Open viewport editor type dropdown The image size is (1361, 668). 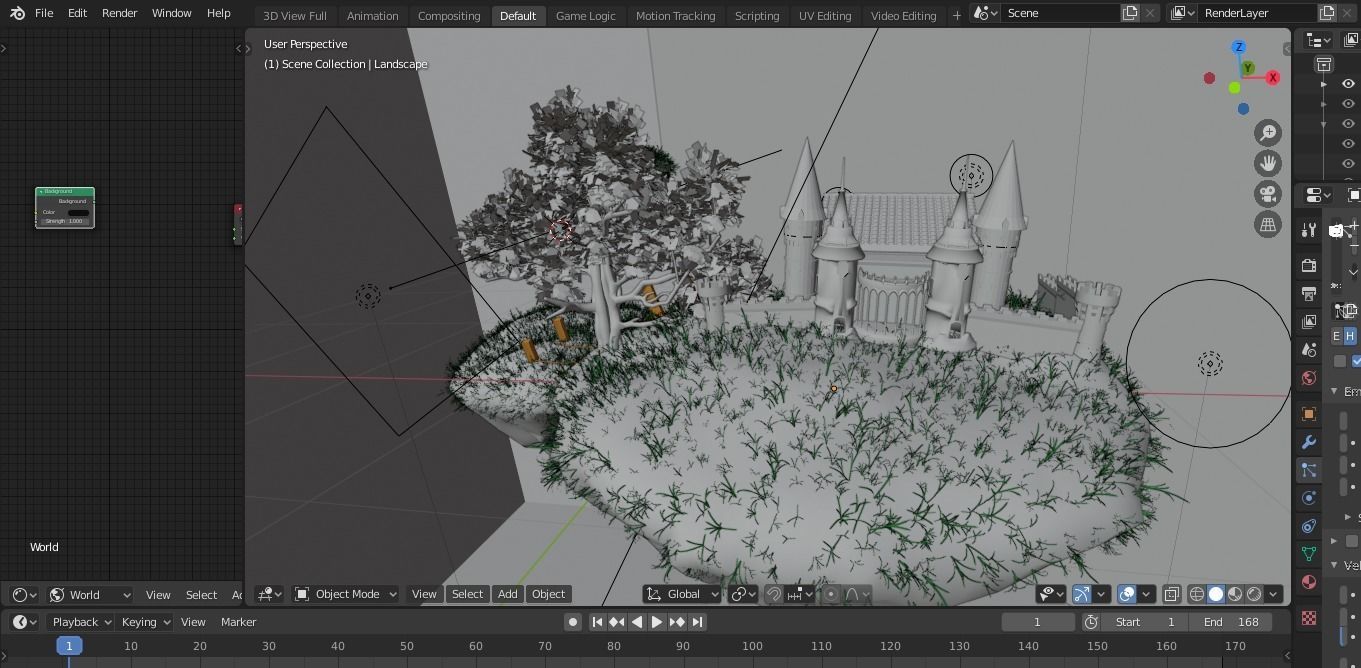click(270, 594)
